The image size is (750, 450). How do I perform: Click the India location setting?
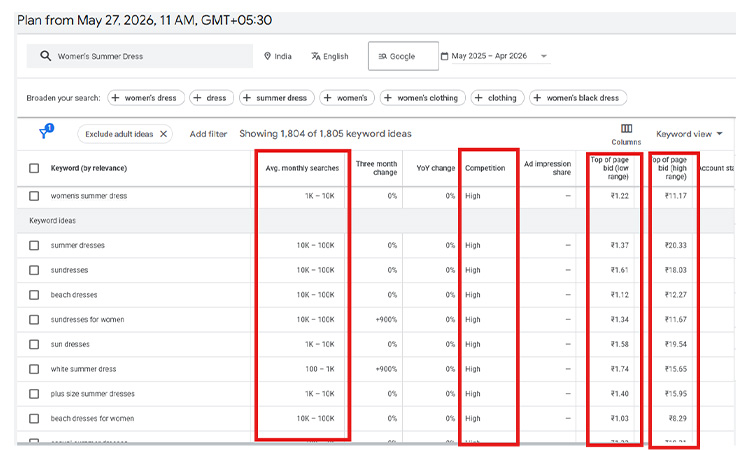pyautogui.click(x=278, y=56)
